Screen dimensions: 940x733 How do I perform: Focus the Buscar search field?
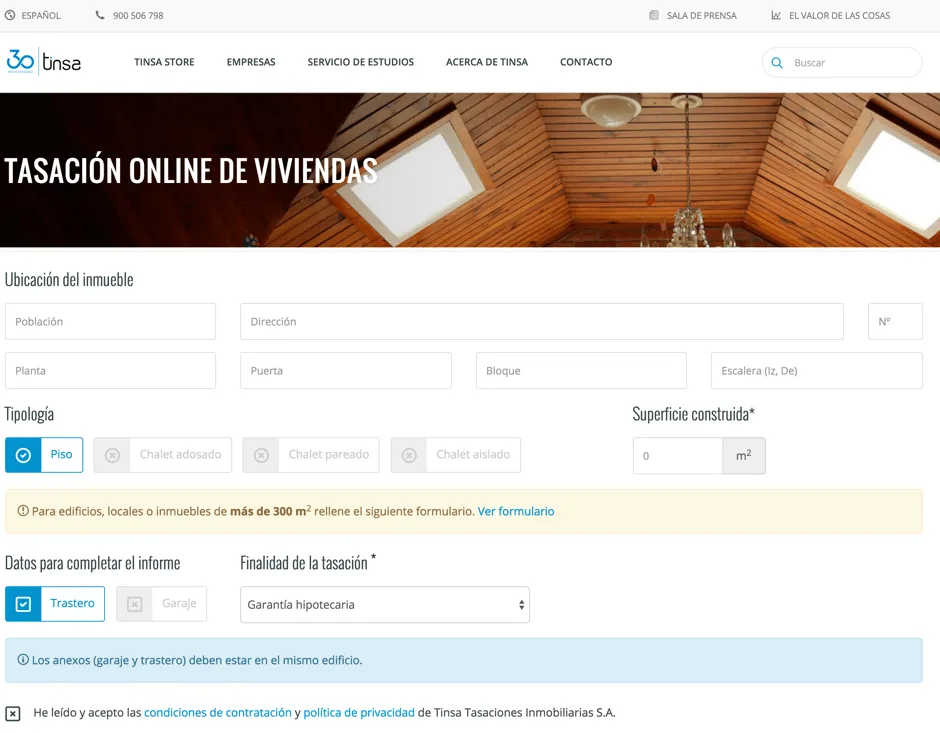click(842, 62)
